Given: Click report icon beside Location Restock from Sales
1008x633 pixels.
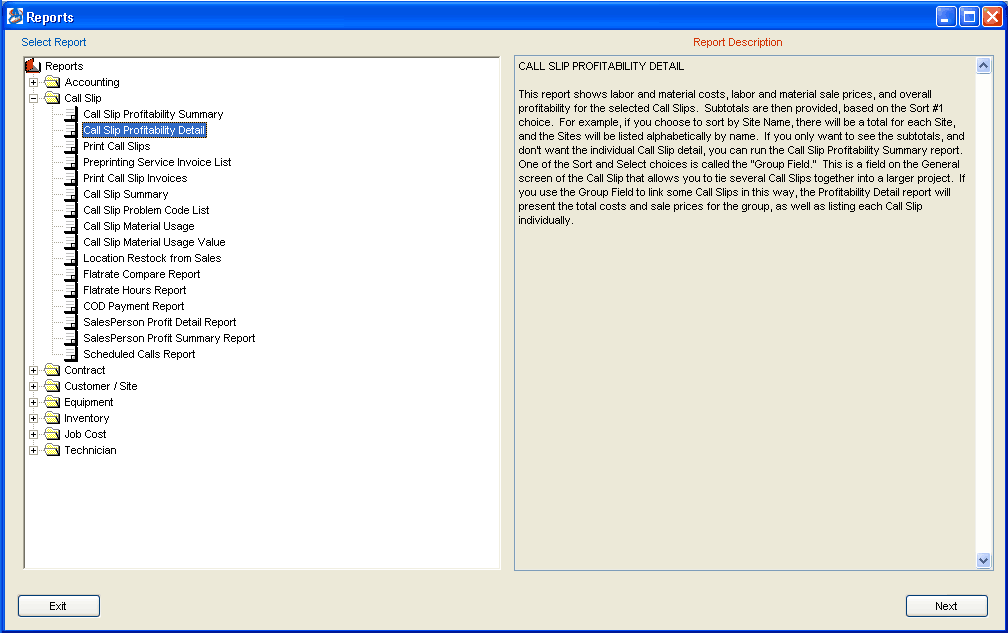Looking at the screenshot, I should tap(71, 258).
